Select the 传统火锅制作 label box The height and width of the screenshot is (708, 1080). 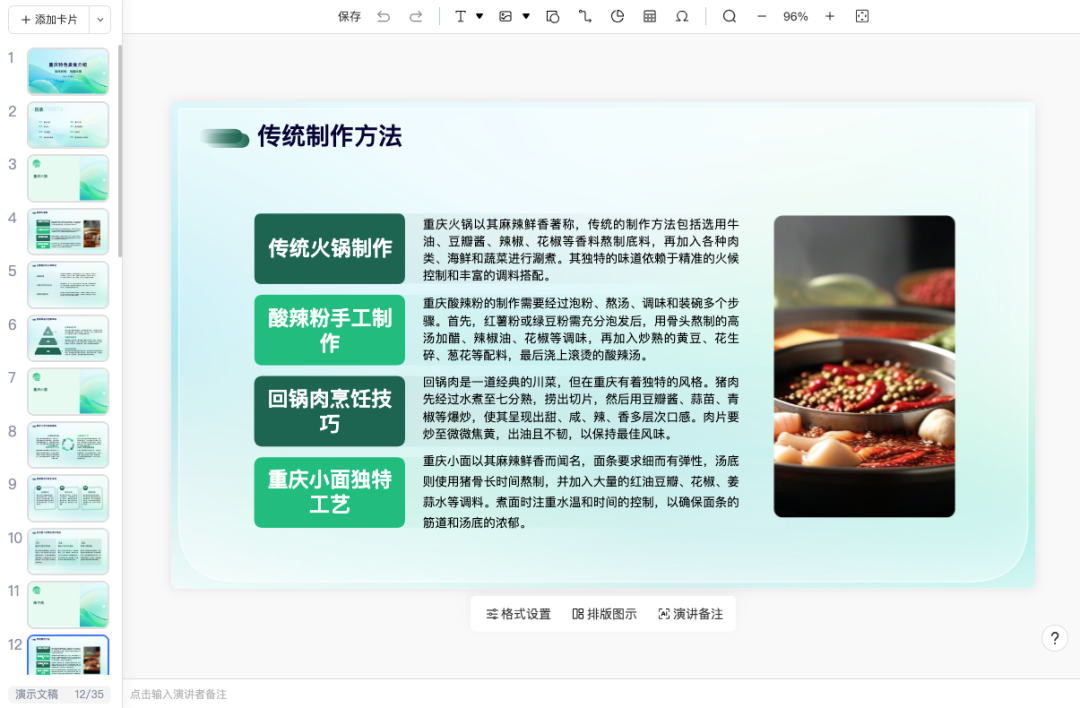pyautogui.click(x=330, y=249)
